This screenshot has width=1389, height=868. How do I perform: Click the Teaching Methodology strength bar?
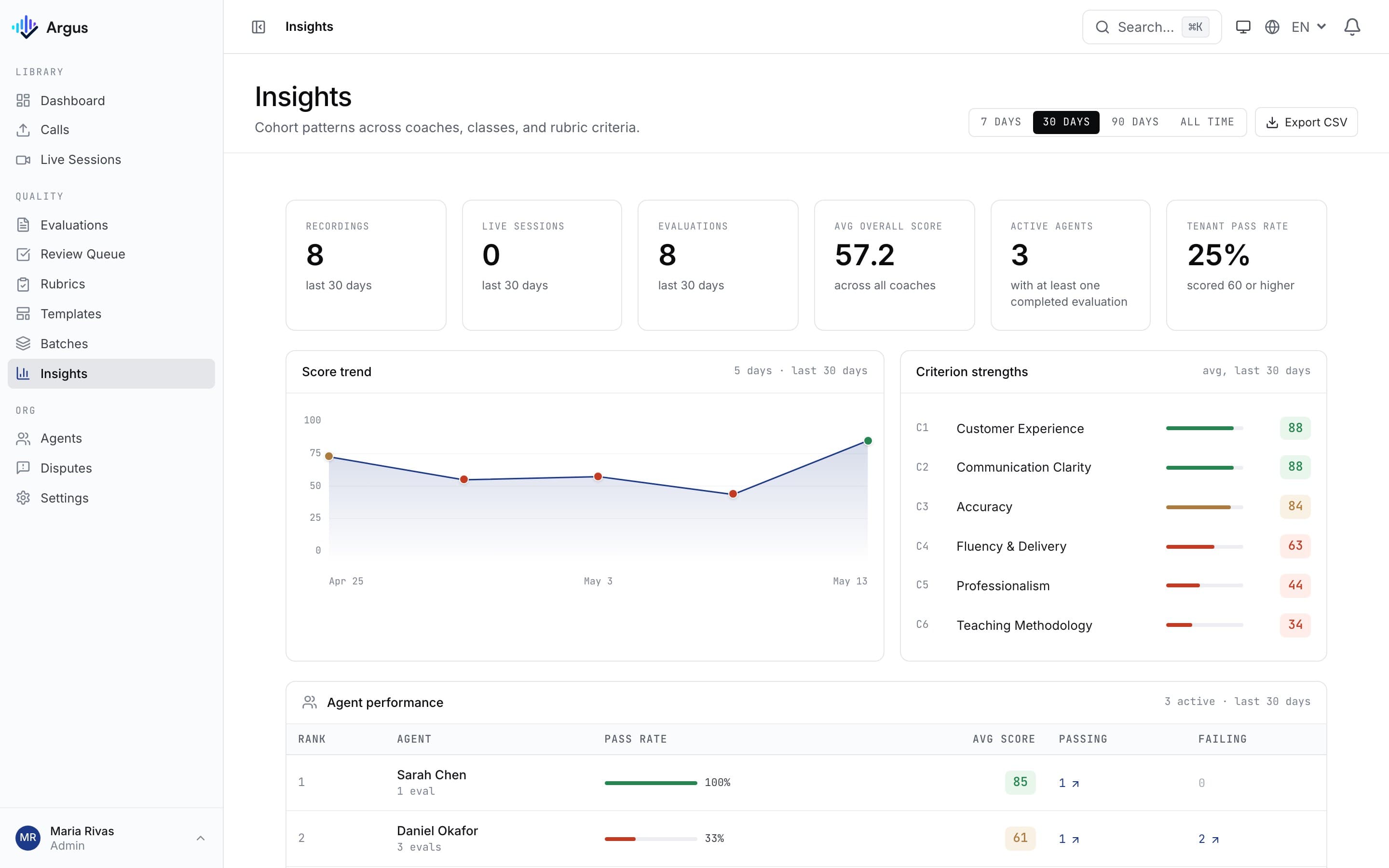(x=1204, y=625)
